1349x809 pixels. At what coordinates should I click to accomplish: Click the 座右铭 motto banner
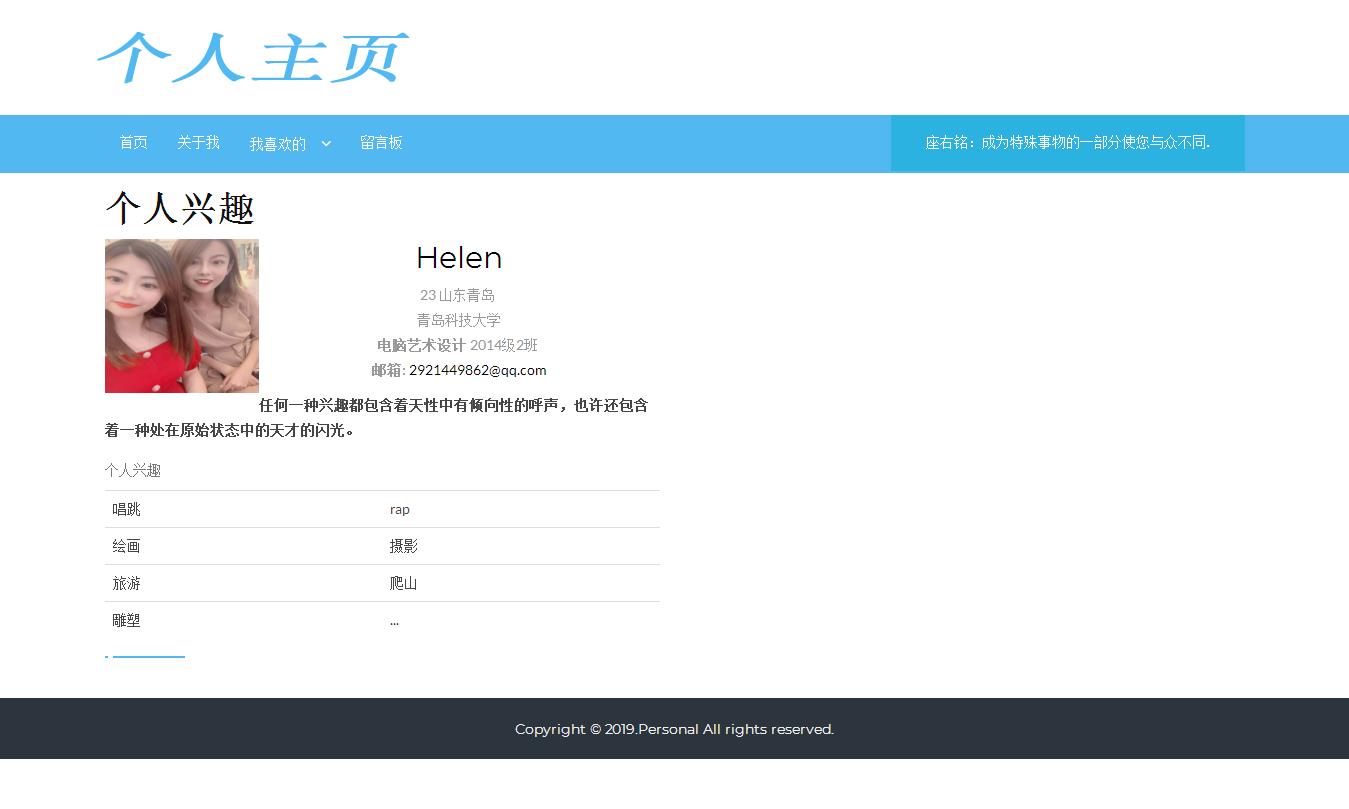tap(1067, 143)
